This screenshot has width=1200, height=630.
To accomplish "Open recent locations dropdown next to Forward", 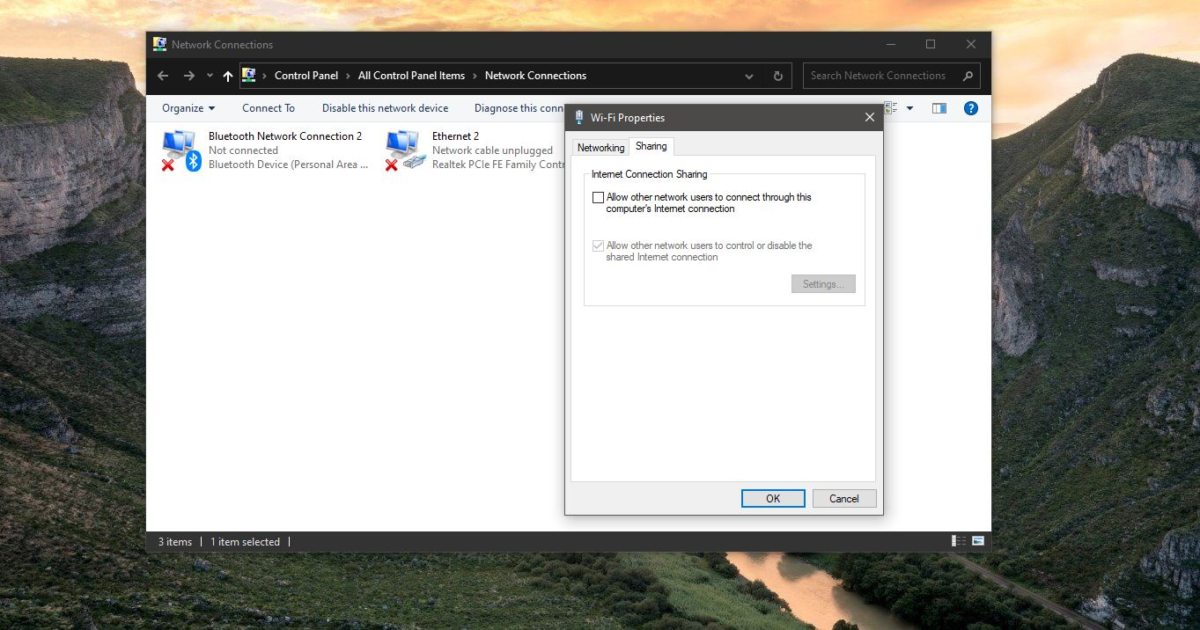I will pyautogui.click(x=209, y=76).
